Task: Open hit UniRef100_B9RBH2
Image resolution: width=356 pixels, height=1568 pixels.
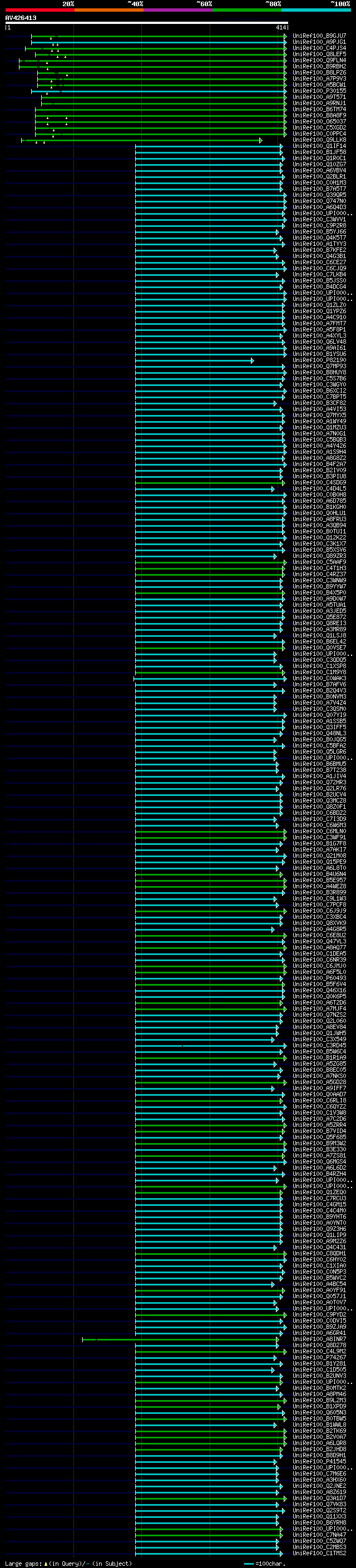Action: tap(319, 66)
